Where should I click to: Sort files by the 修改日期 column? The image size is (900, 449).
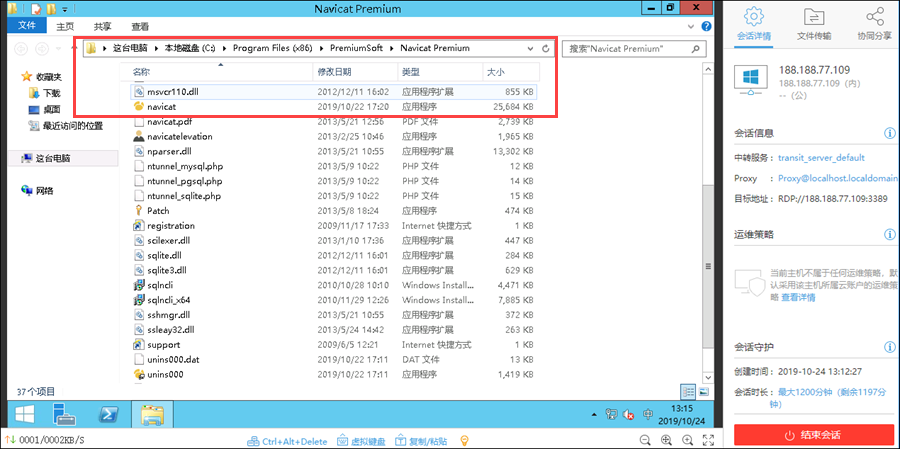(335, 72)
